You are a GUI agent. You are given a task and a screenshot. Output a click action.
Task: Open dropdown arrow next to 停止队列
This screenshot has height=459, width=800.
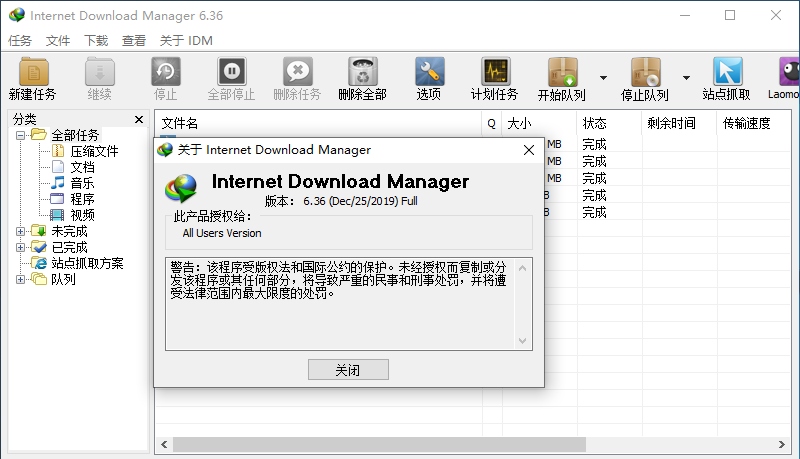pos(686,78)
